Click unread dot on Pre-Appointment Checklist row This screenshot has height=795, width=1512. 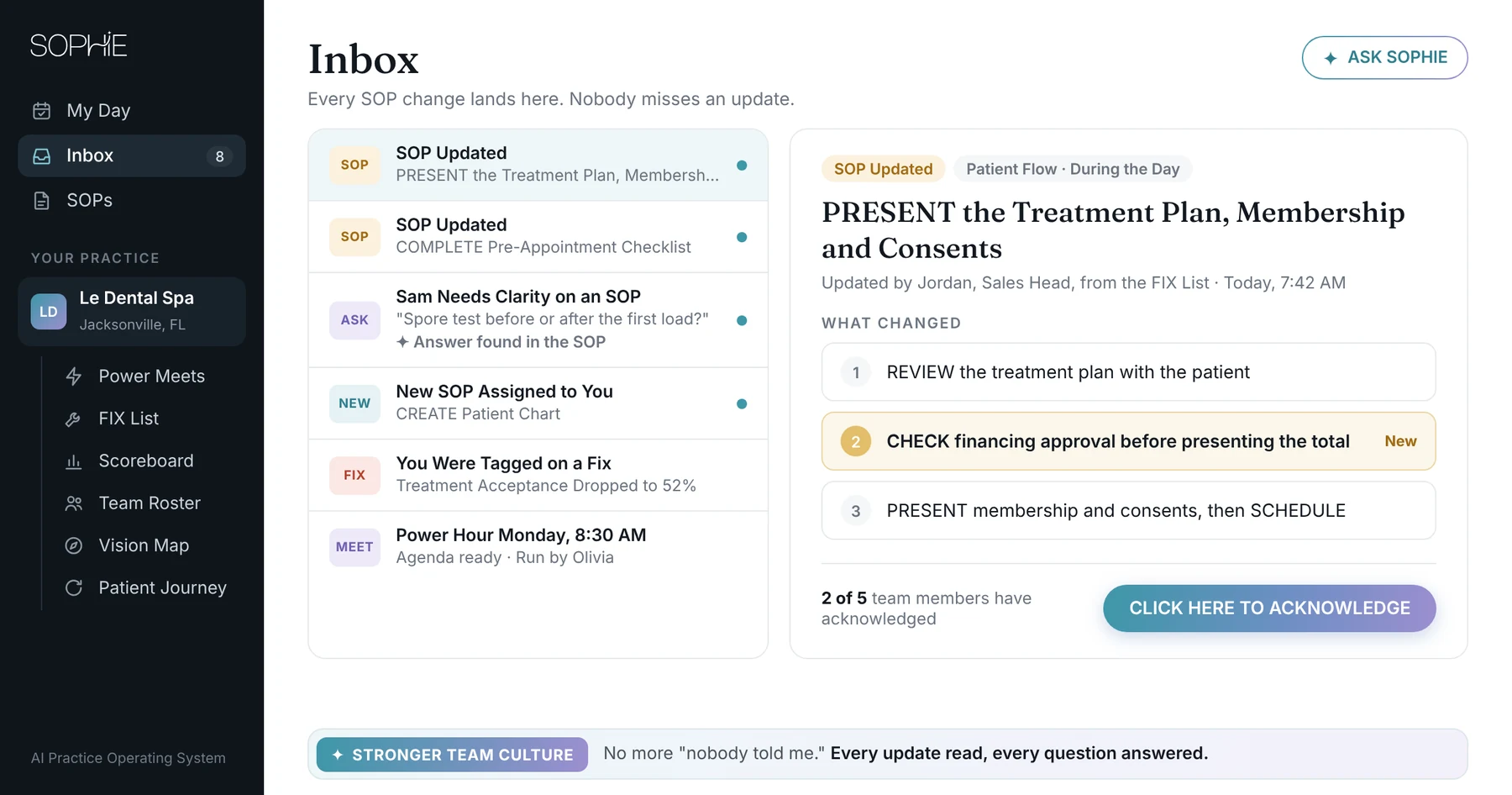[x=742, y=237]
